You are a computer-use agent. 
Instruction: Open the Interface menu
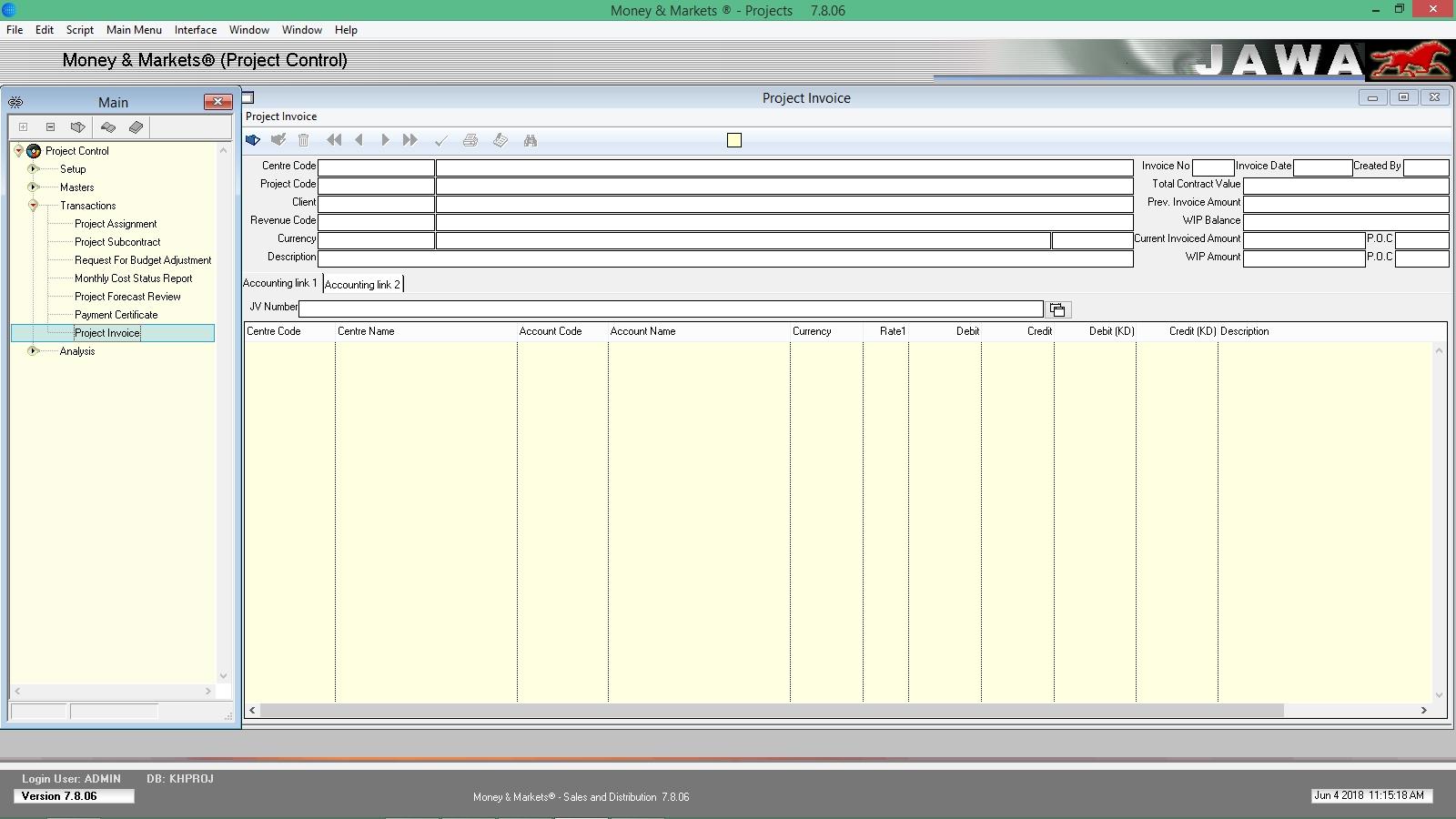pos(196,30)
